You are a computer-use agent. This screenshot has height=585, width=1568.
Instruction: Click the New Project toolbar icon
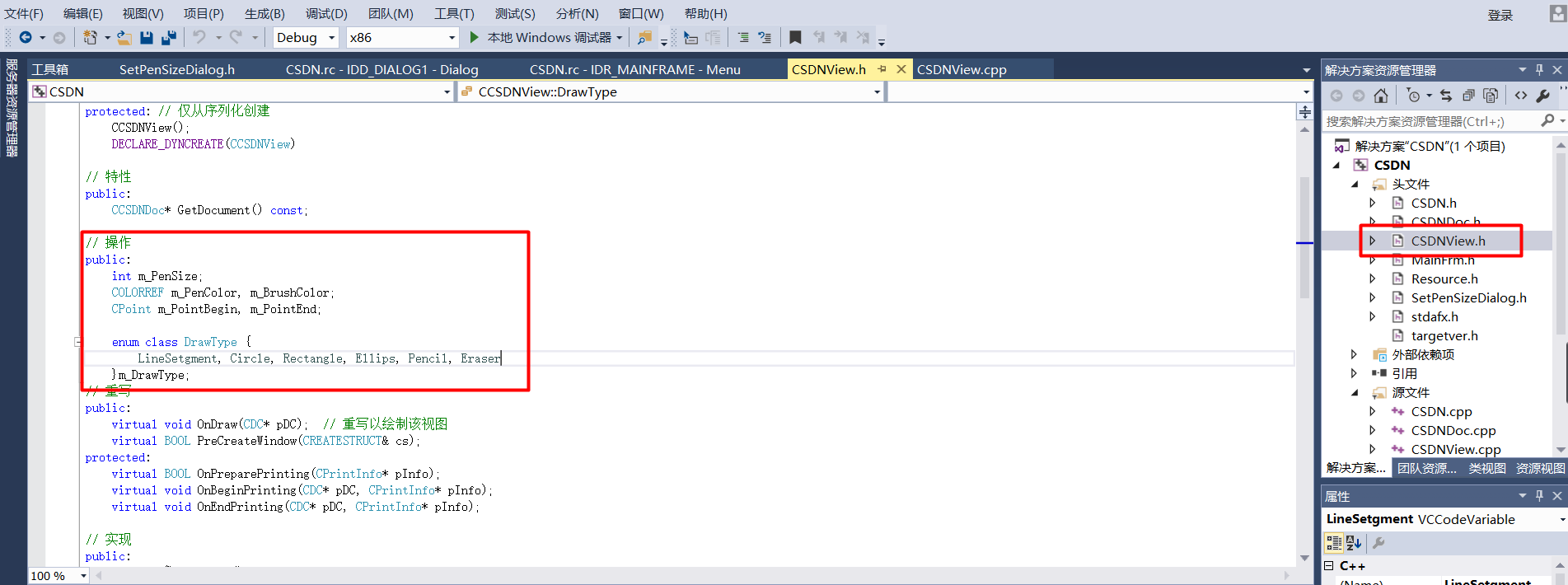[90, 37]
